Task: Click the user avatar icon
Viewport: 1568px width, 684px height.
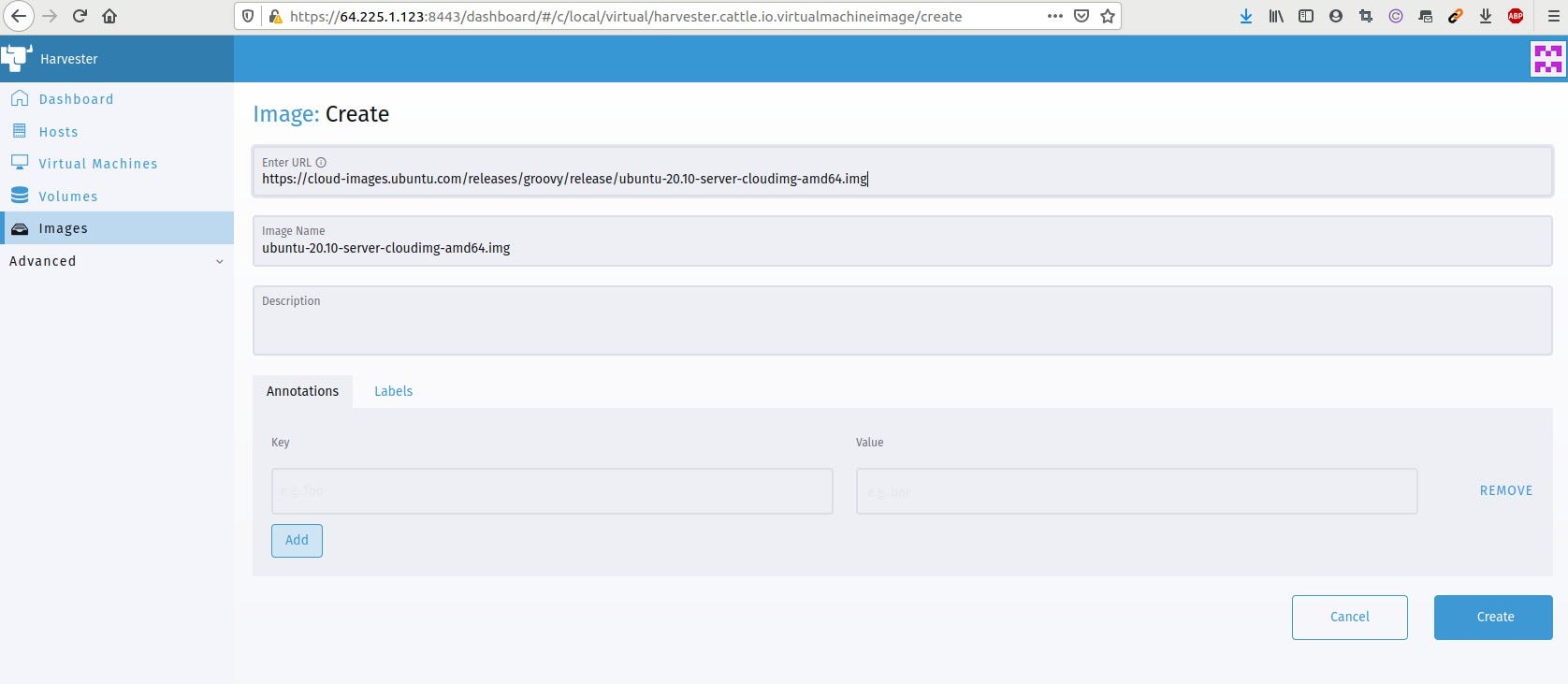Action: [1547, 59]
